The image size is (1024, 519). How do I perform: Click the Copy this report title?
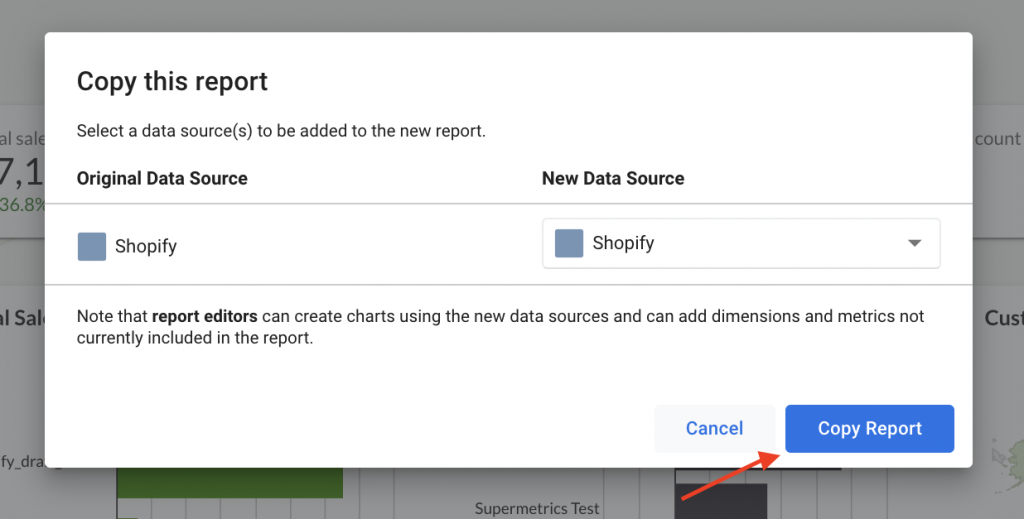172,82
